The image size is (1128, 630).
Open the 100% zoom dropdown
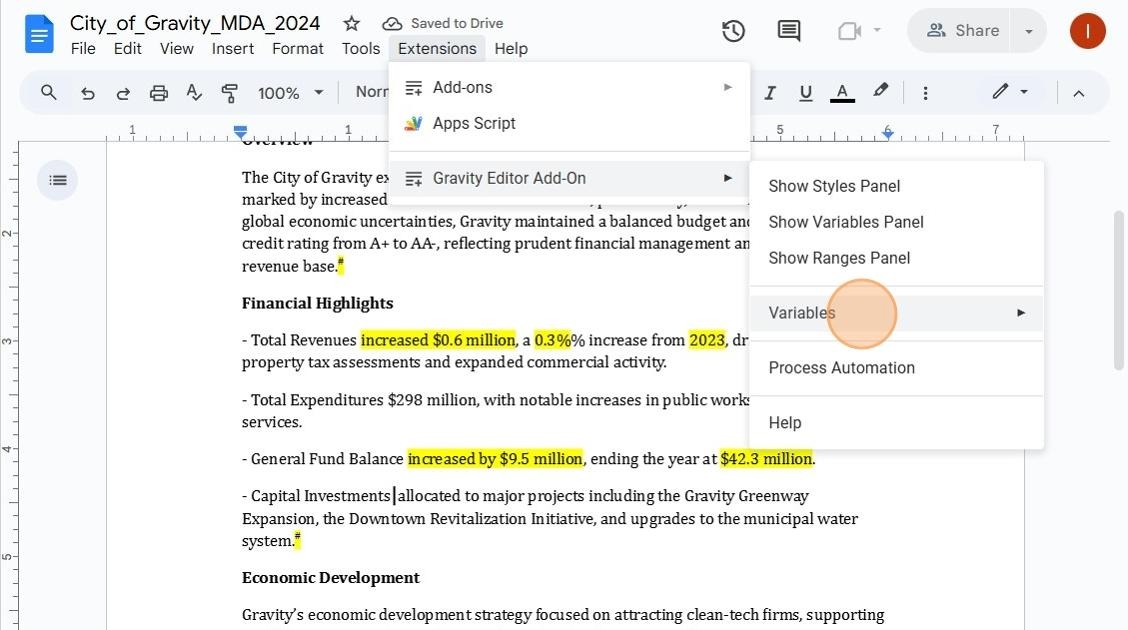click(290, 93)
